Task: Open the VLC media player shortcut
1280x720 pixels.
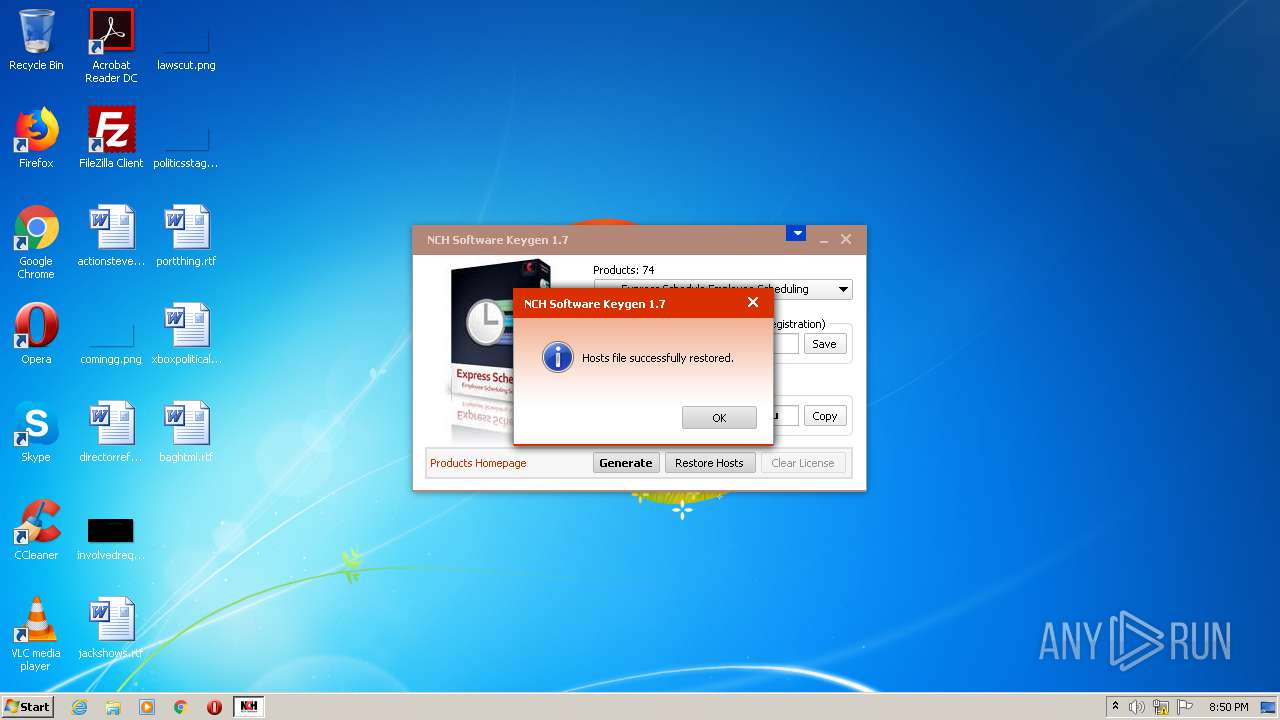Action: (36, 634)
